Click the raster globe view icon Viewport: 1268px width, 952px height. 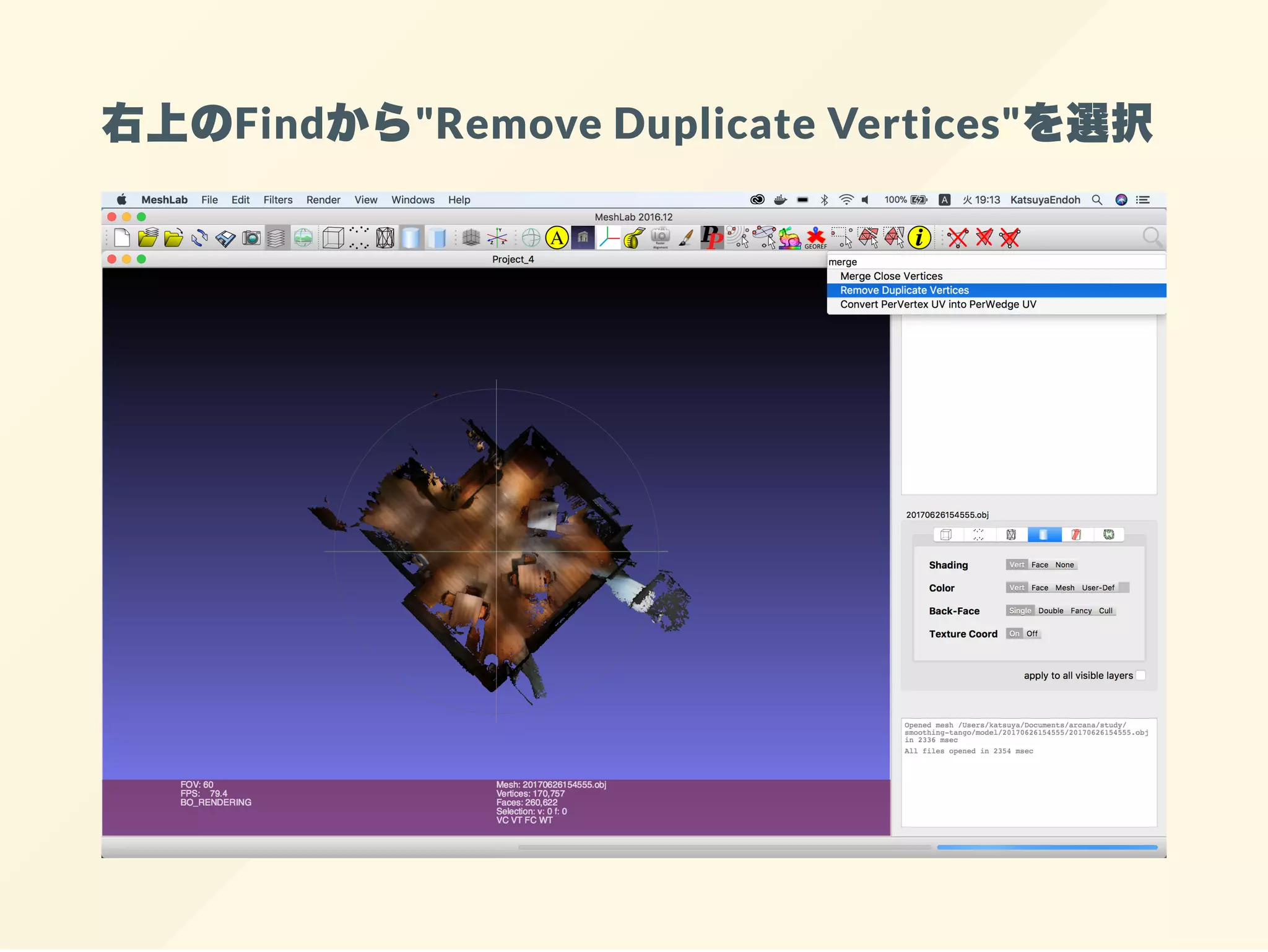(x=303, y=238)
